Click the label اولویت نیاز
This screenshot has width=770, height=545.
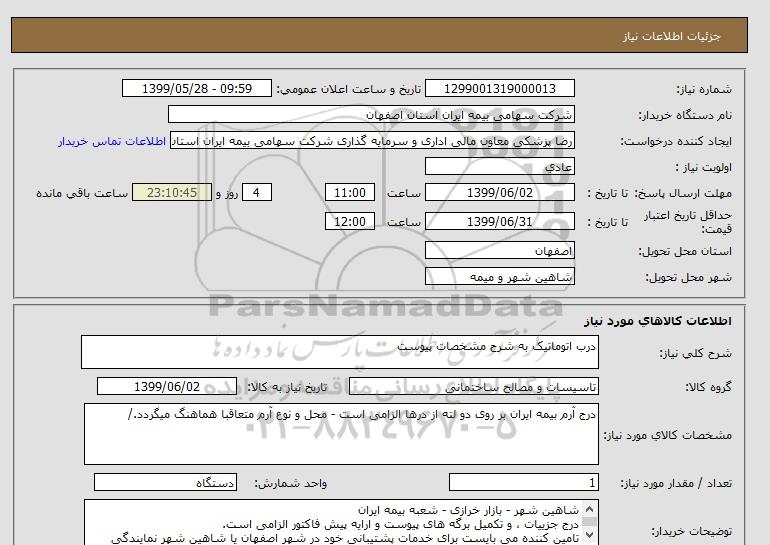click(703, 167)
